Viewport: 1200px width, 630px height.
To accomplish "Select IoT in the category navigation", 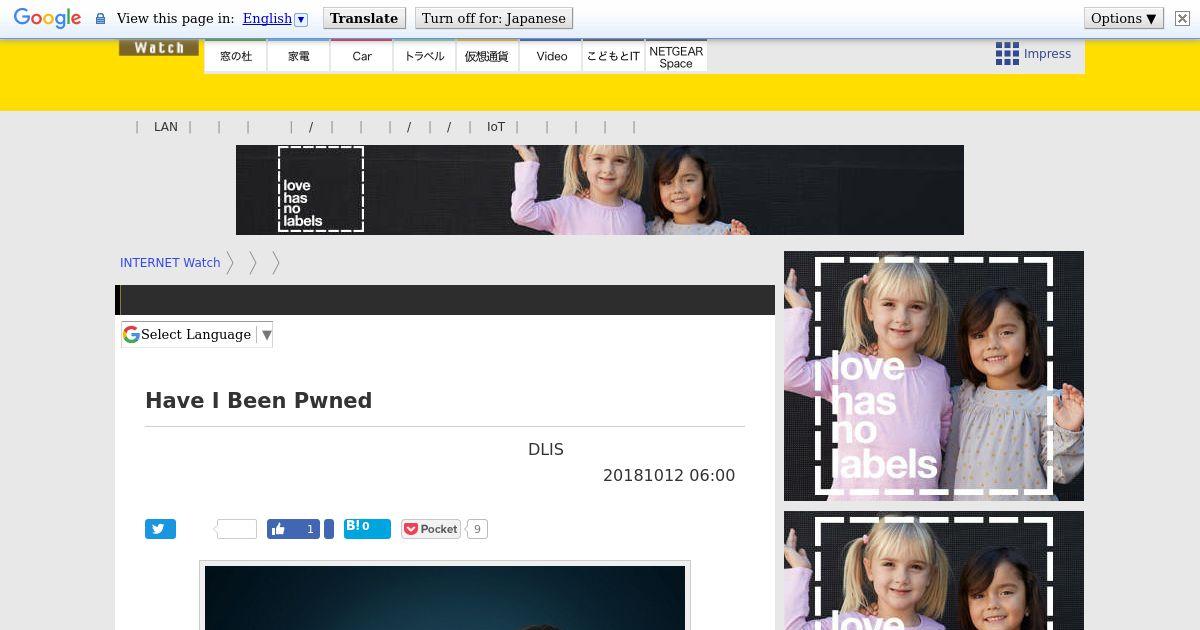I will pyautogui.click(x=496, y=127).
